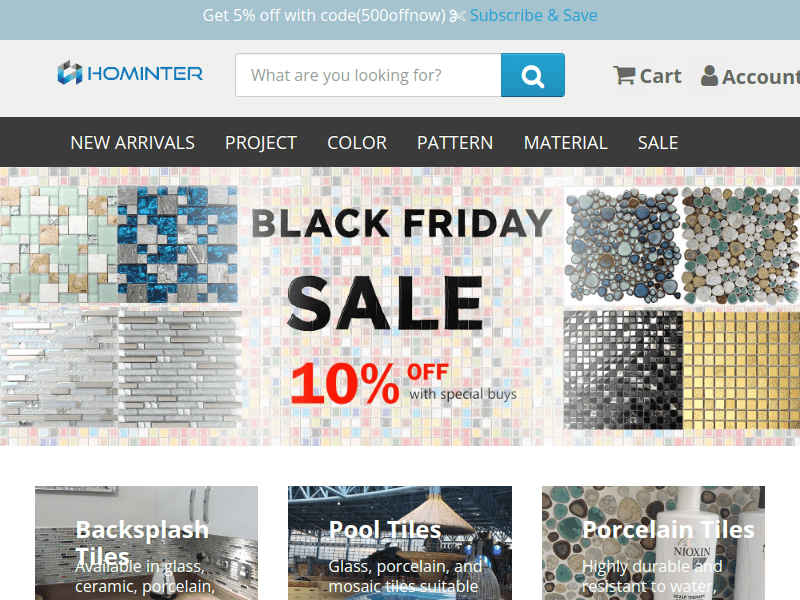Open the shopping cart icon

pyautogui.click(x=624, y=76)
